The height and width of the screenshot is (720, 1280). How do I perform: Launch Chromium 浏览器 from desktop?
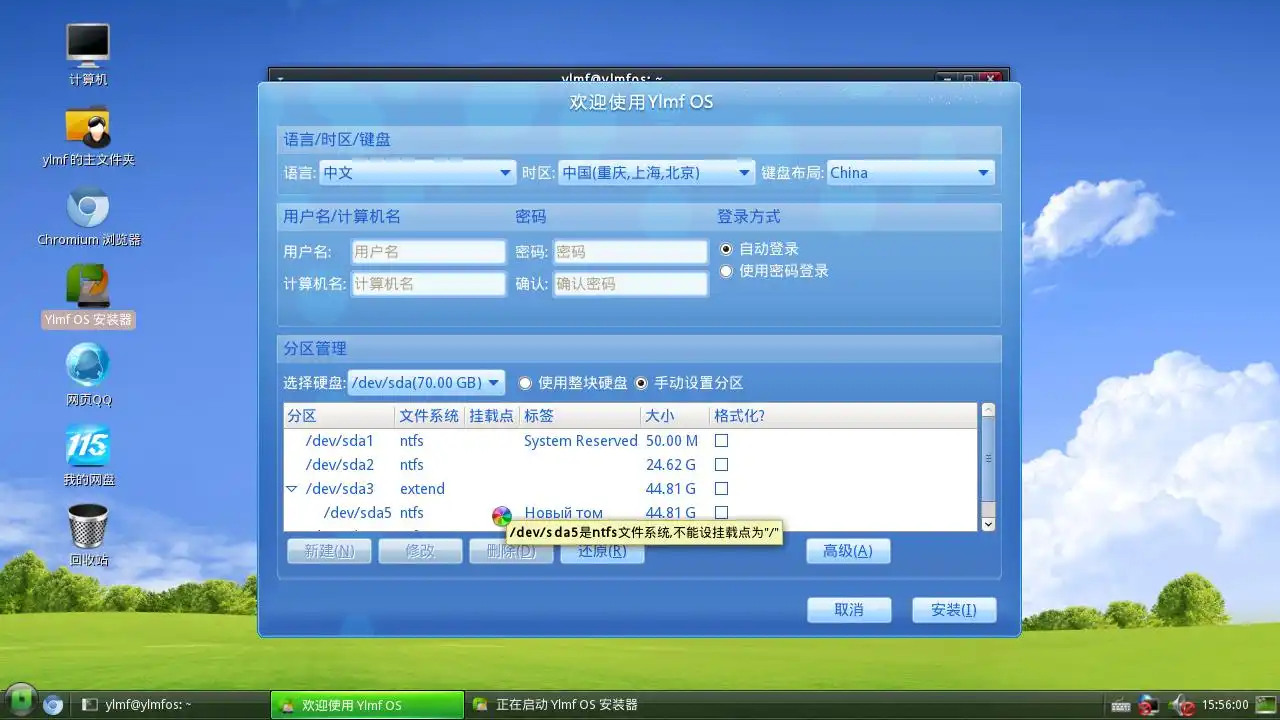88,215
